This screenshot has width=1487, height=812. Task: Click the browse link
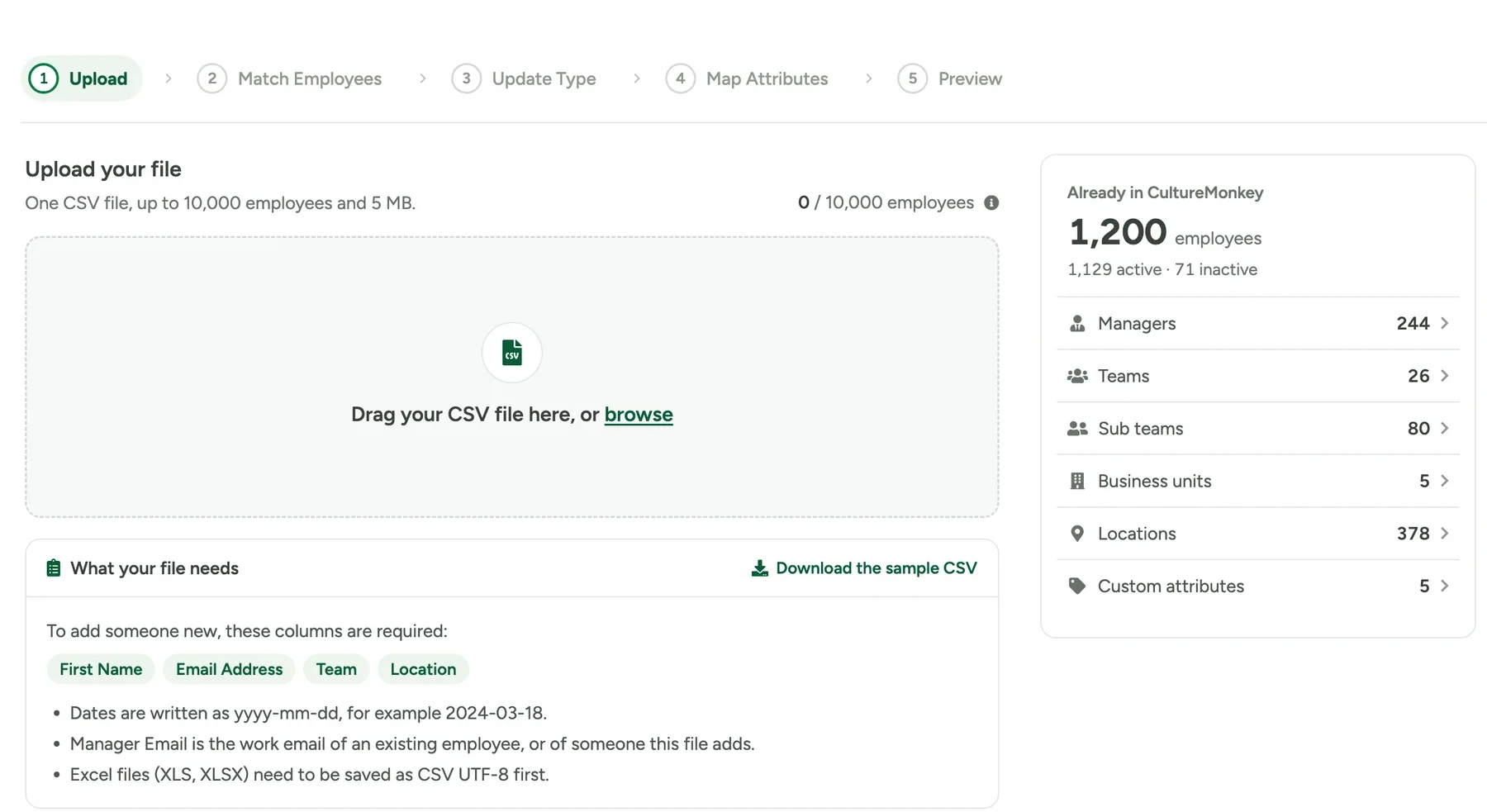pos(639,415)
